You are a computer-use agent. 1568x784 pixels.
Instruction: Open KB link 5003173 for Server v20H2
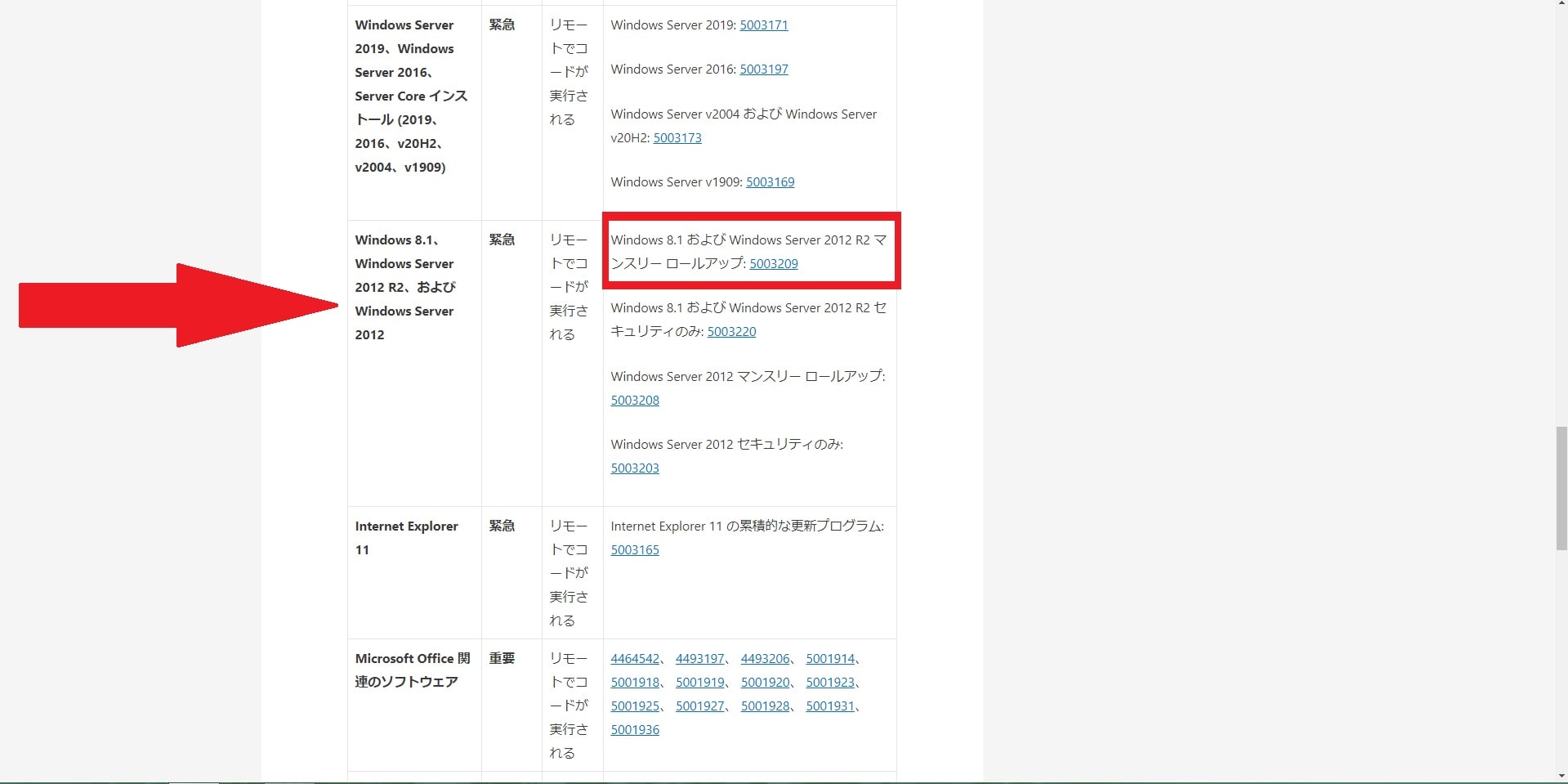coord(677,138)
